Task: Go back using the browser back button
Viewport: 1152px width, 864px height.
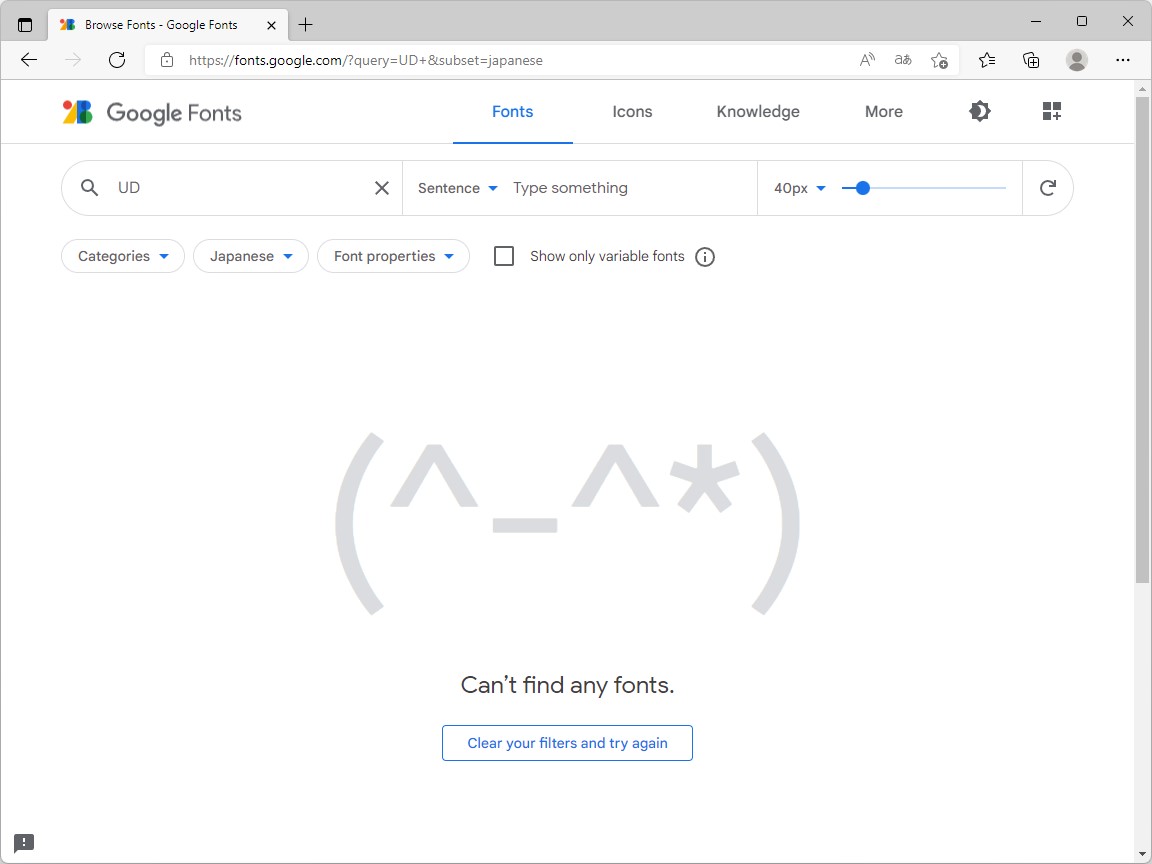Action: (29, 60)
